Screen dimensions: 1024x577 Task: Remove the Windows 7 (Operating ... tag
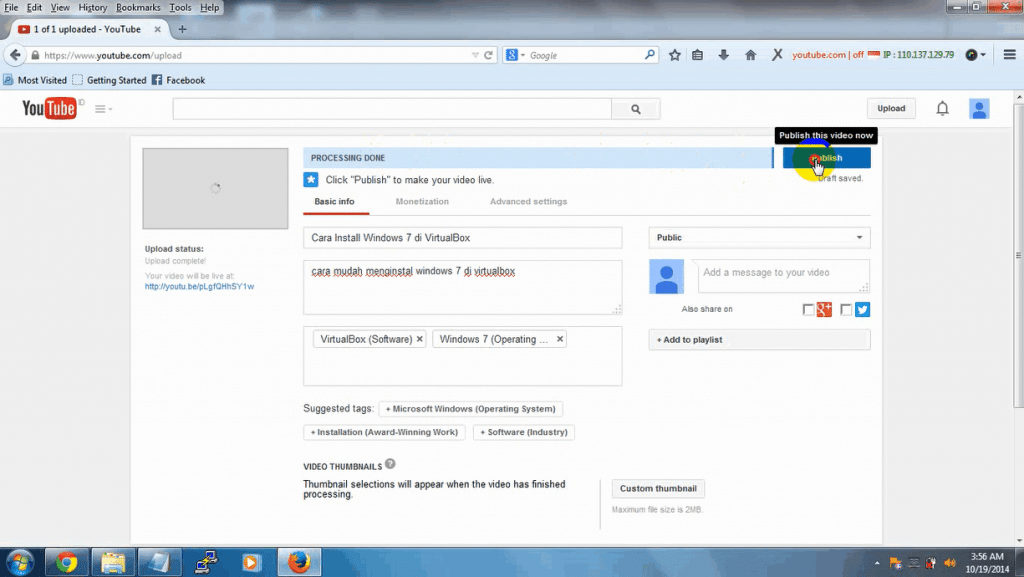560,339
